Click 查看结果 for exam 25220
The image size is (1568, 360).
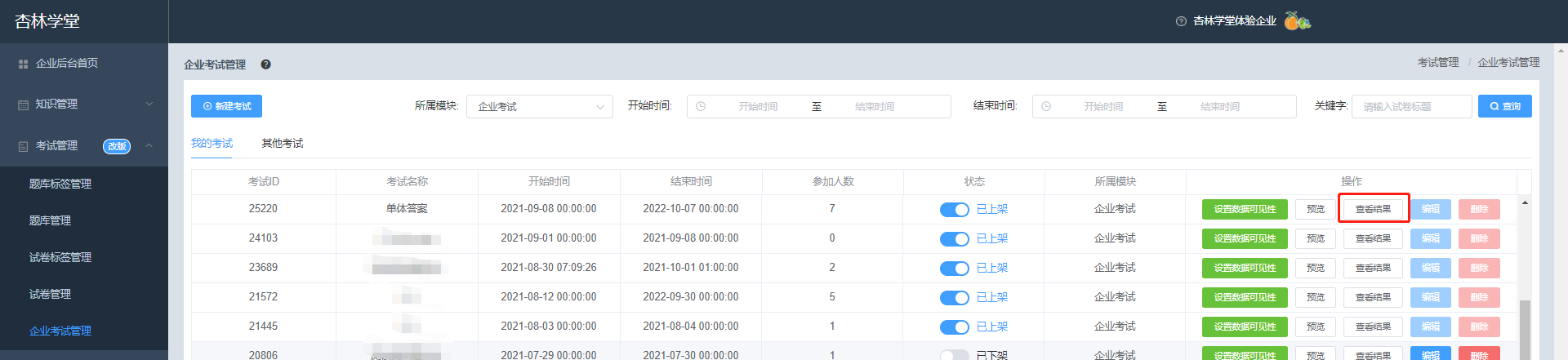(1373, 209)
